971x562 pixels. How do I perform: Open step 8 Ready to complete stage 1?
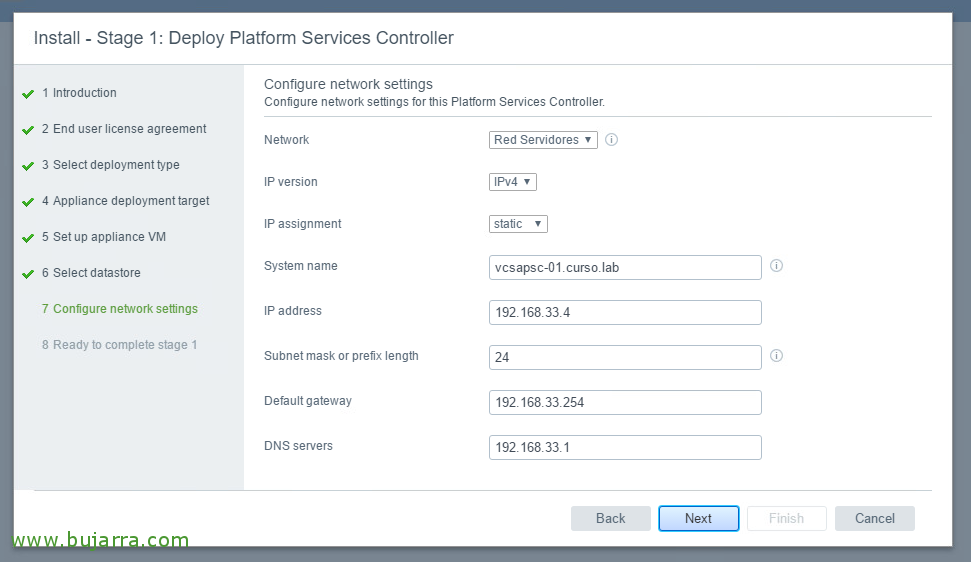(x=120, y=345)
